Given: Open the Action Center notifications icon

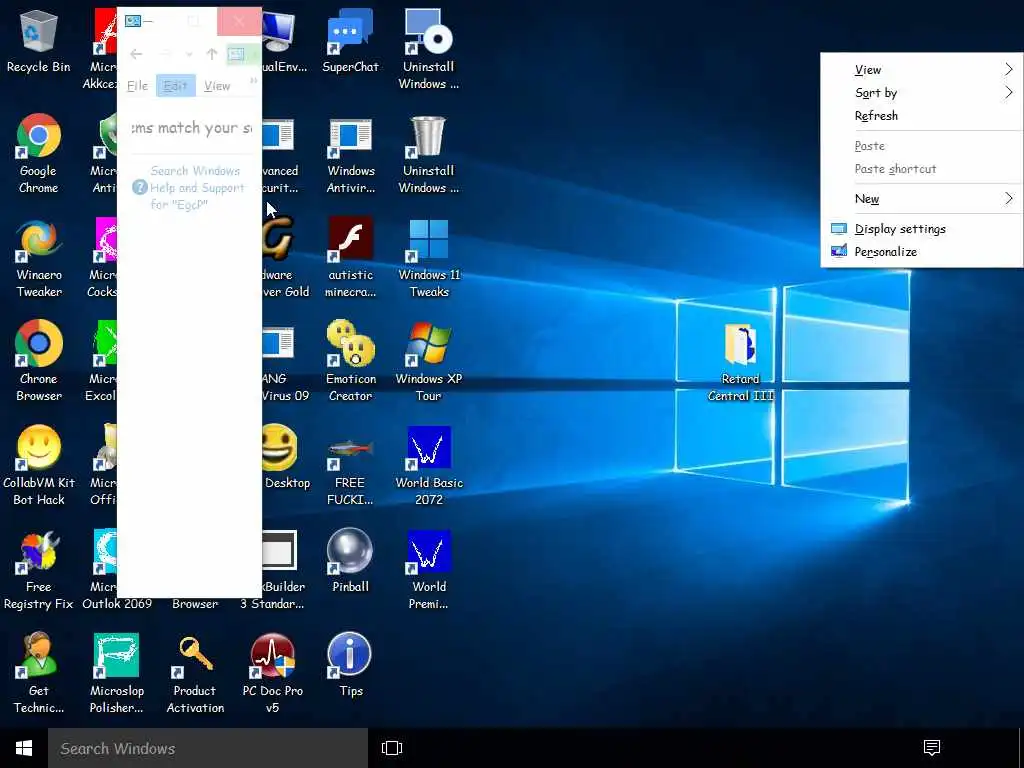Looking at the screenshot, I should 932,748.
